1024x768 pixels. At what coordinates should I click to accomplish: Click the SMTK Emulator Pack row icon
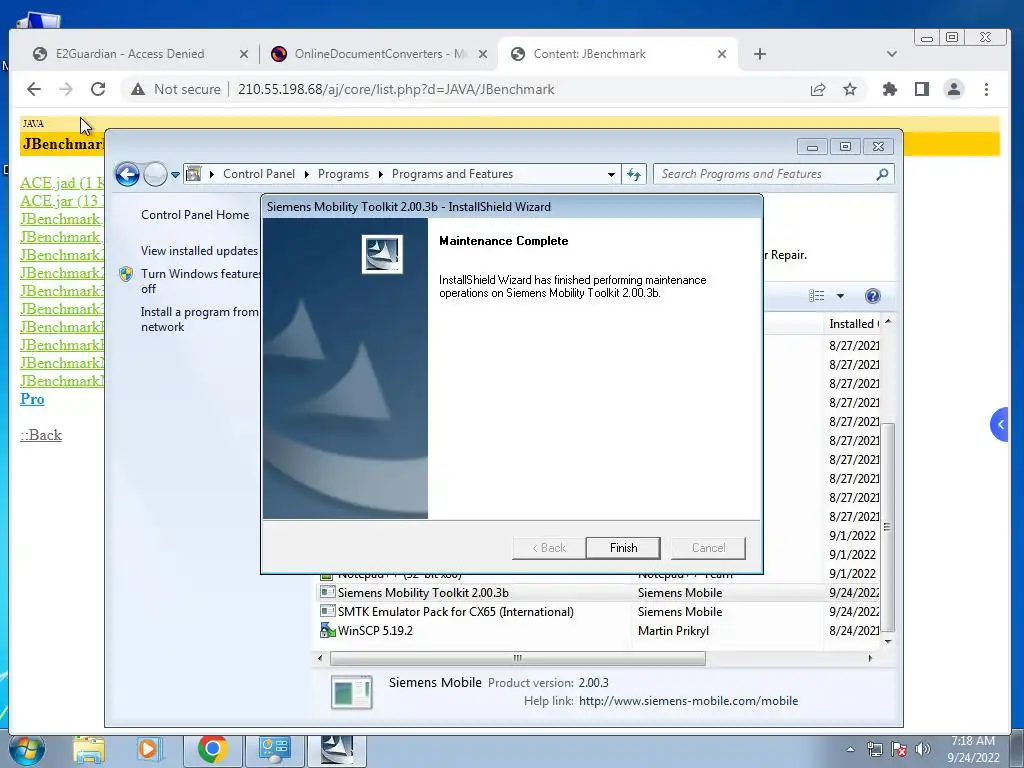(327, 611)
